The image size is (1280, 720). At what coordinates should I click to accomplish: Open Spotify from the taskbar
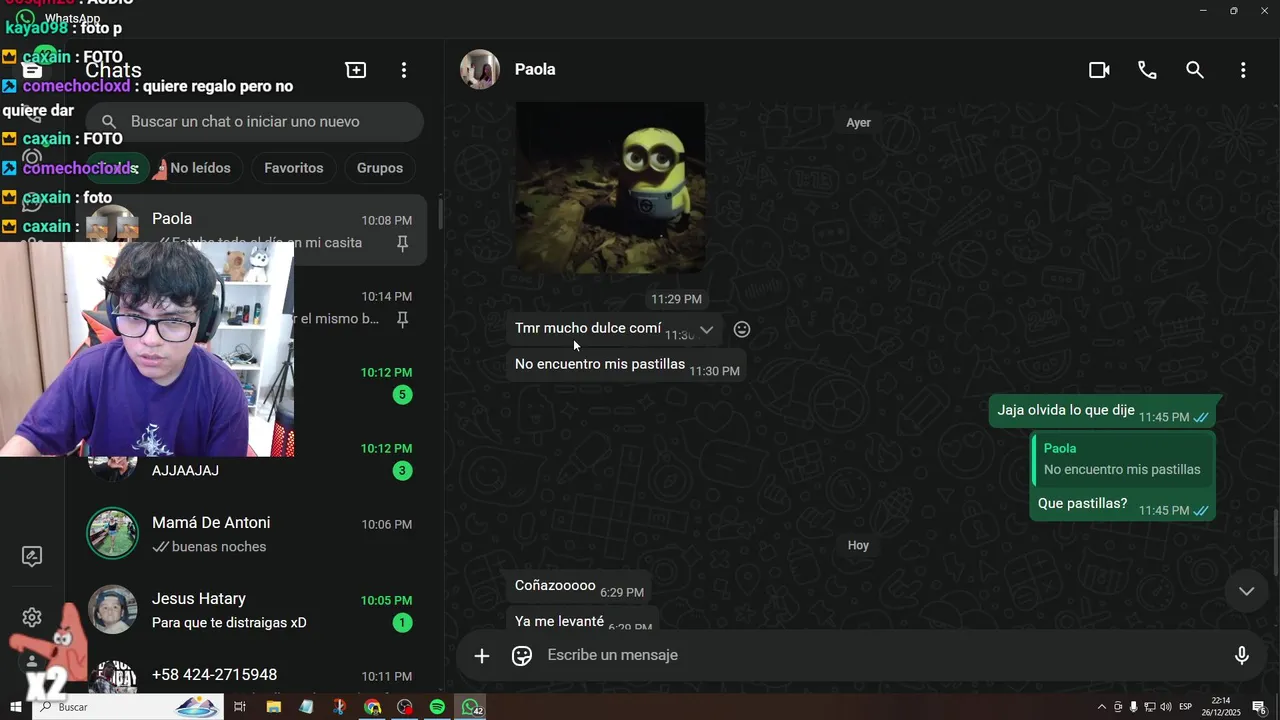[x=437, y=707]
